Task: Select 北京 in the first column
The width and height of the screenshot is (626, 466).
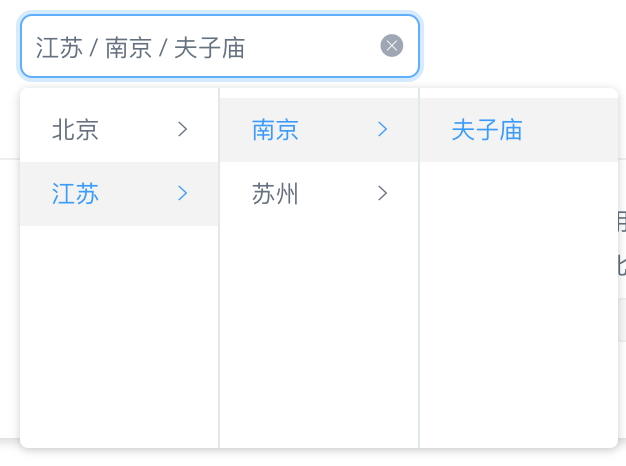Action: 76,129
